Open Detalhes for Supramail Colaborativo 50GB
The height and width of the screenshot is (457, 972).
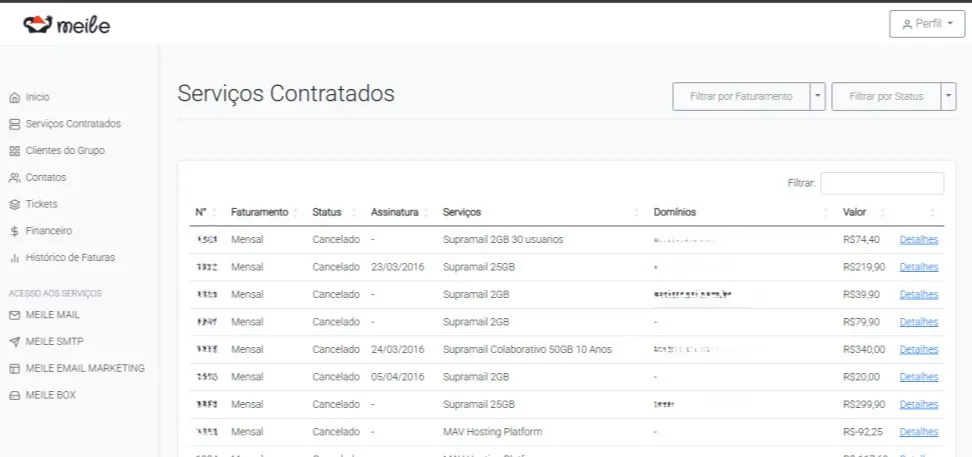pos(919,349)
